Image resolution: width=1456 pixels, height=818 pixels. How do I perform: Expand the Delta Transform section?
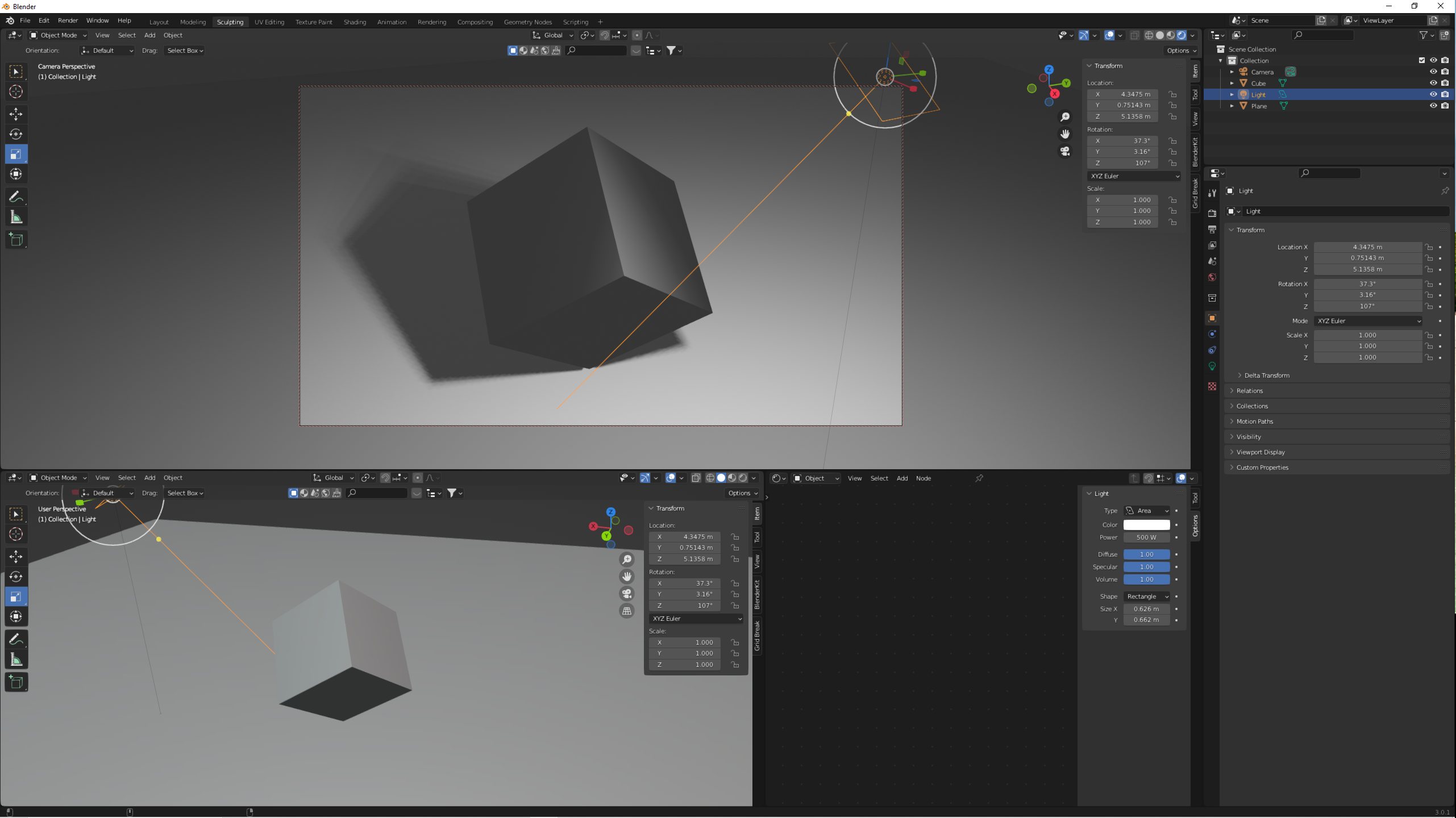(1266, 375)
